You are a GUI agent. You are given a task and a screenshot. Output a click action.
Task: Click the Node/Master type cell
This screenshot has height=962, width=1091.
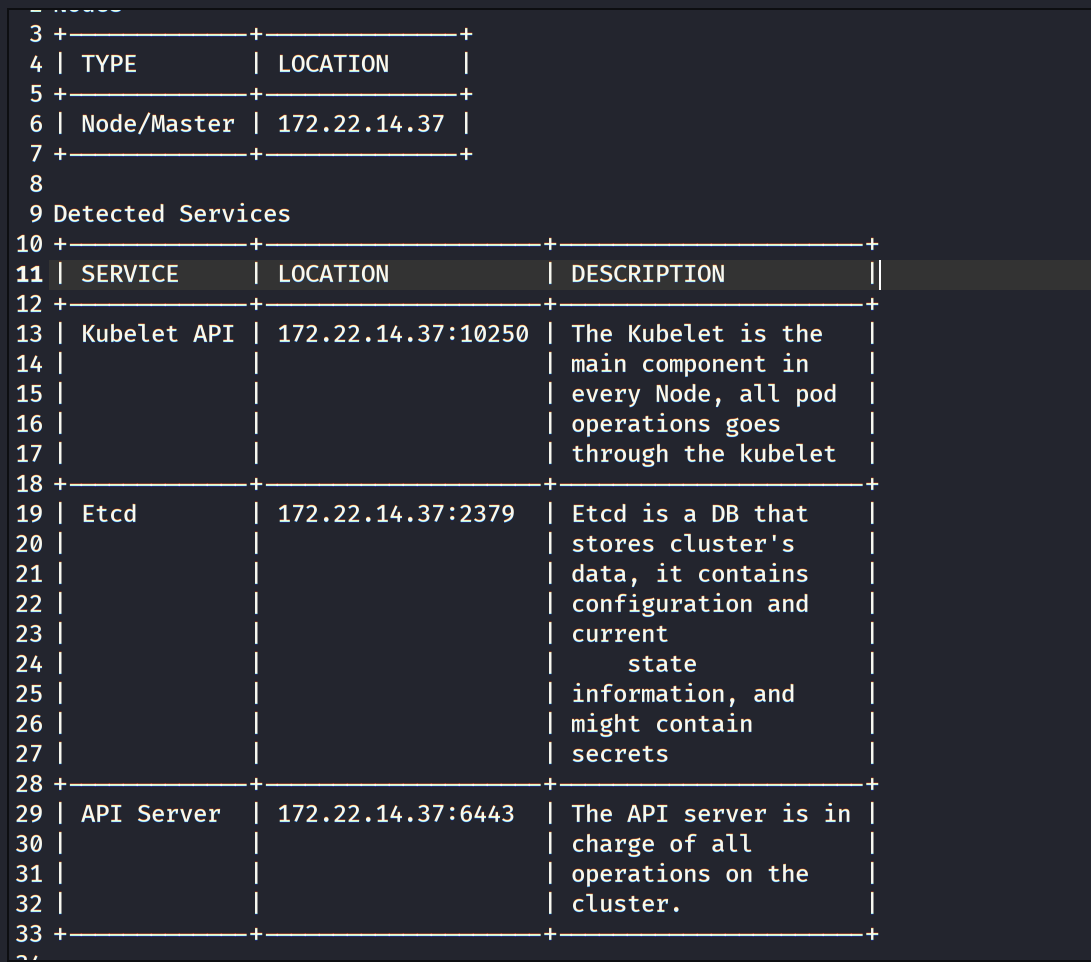(157, 124)
